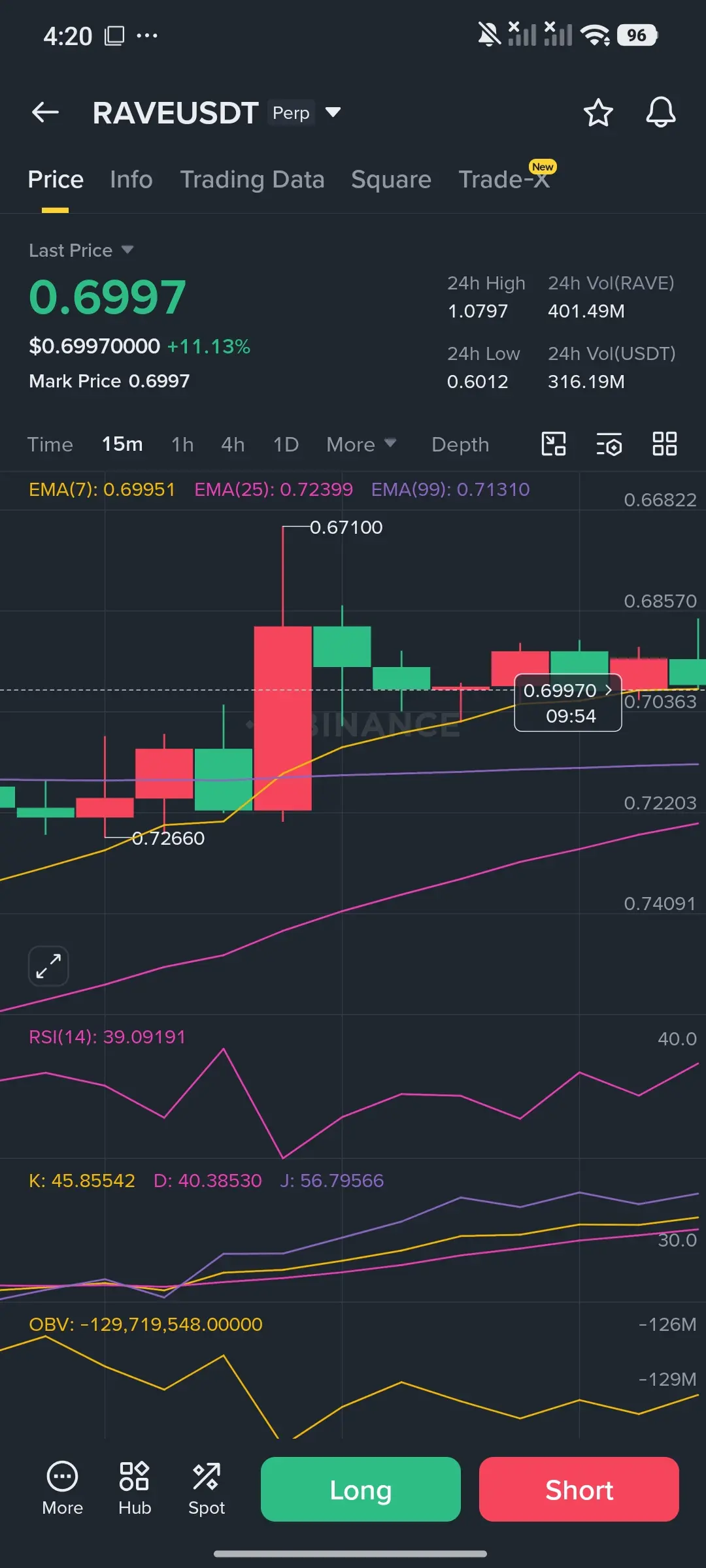Open the Depth chart view
This screenshot has width=706, height=1568.
click(x=460, y=444)
